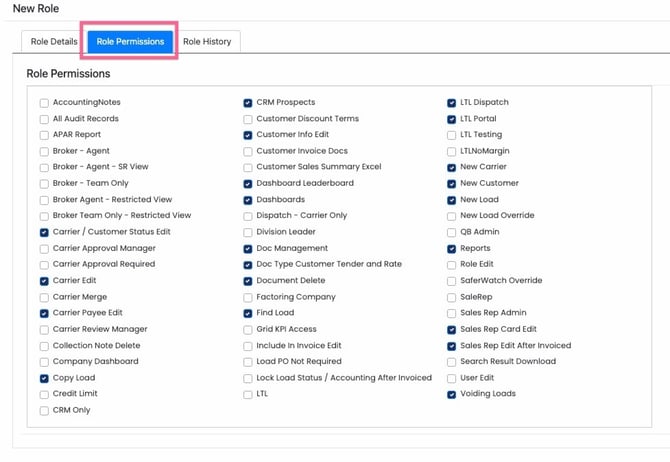Uncheck the Find Load permission

pyautogui.click(x=248, y=313)
